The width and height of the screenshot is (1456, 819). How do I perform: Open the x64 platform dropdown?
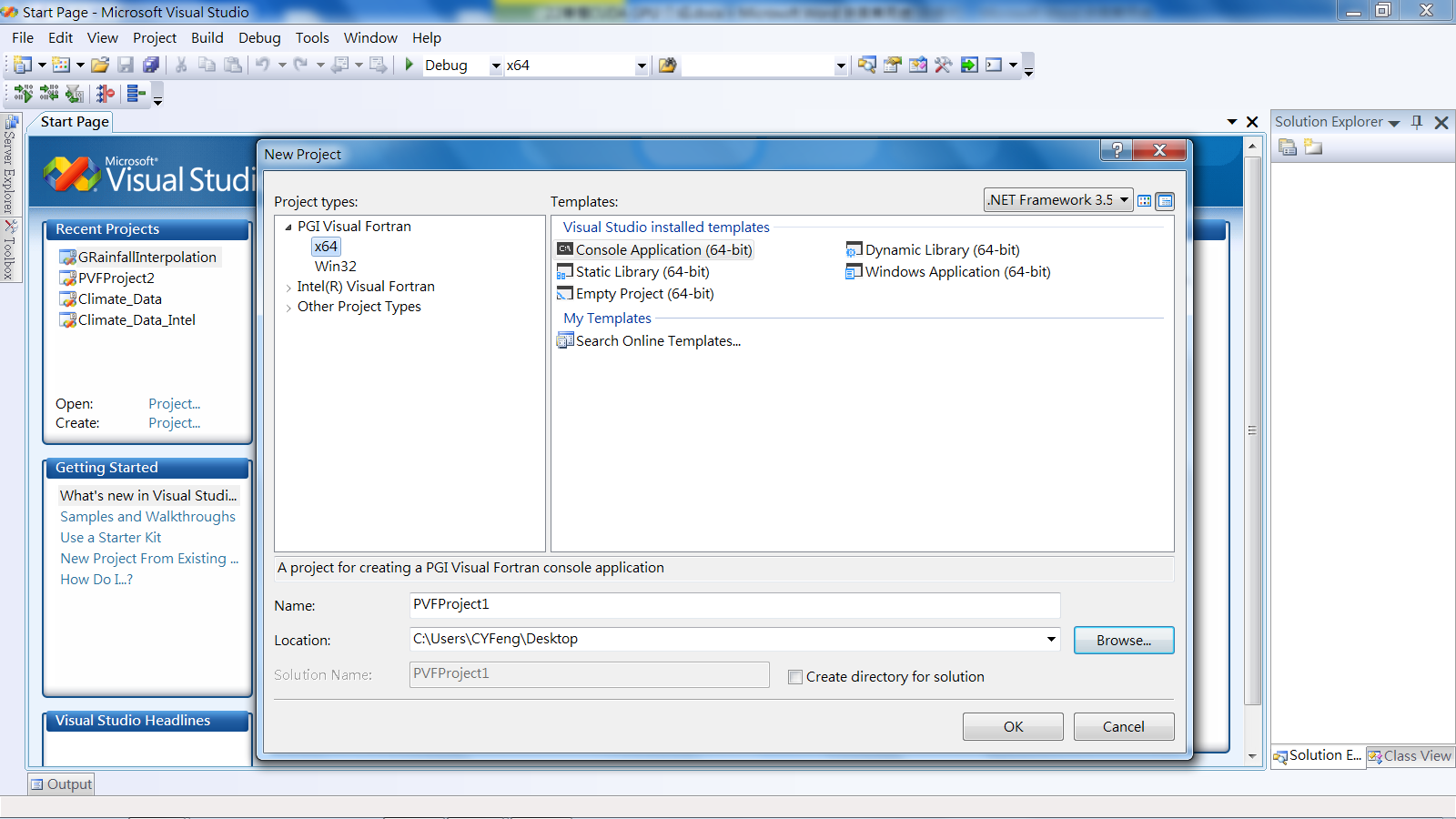coord(641,66)
